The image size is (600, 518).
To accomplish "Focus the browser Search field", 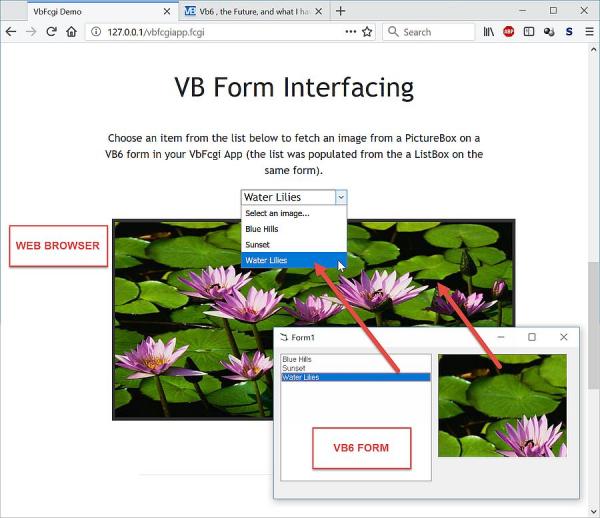I will point(429,32).
